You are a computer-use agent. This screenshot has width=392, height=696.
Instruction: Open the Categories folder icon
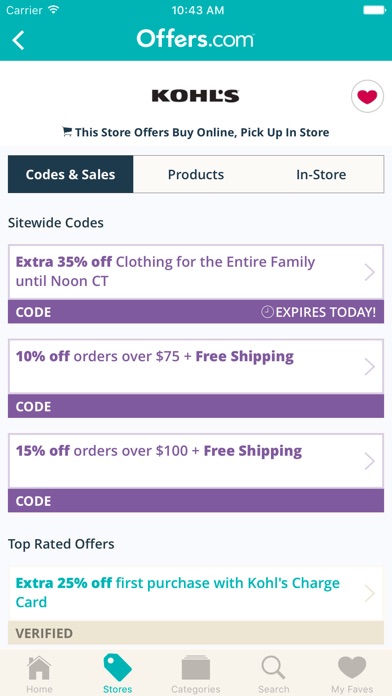pyautogui.click(x=196, y=668)
